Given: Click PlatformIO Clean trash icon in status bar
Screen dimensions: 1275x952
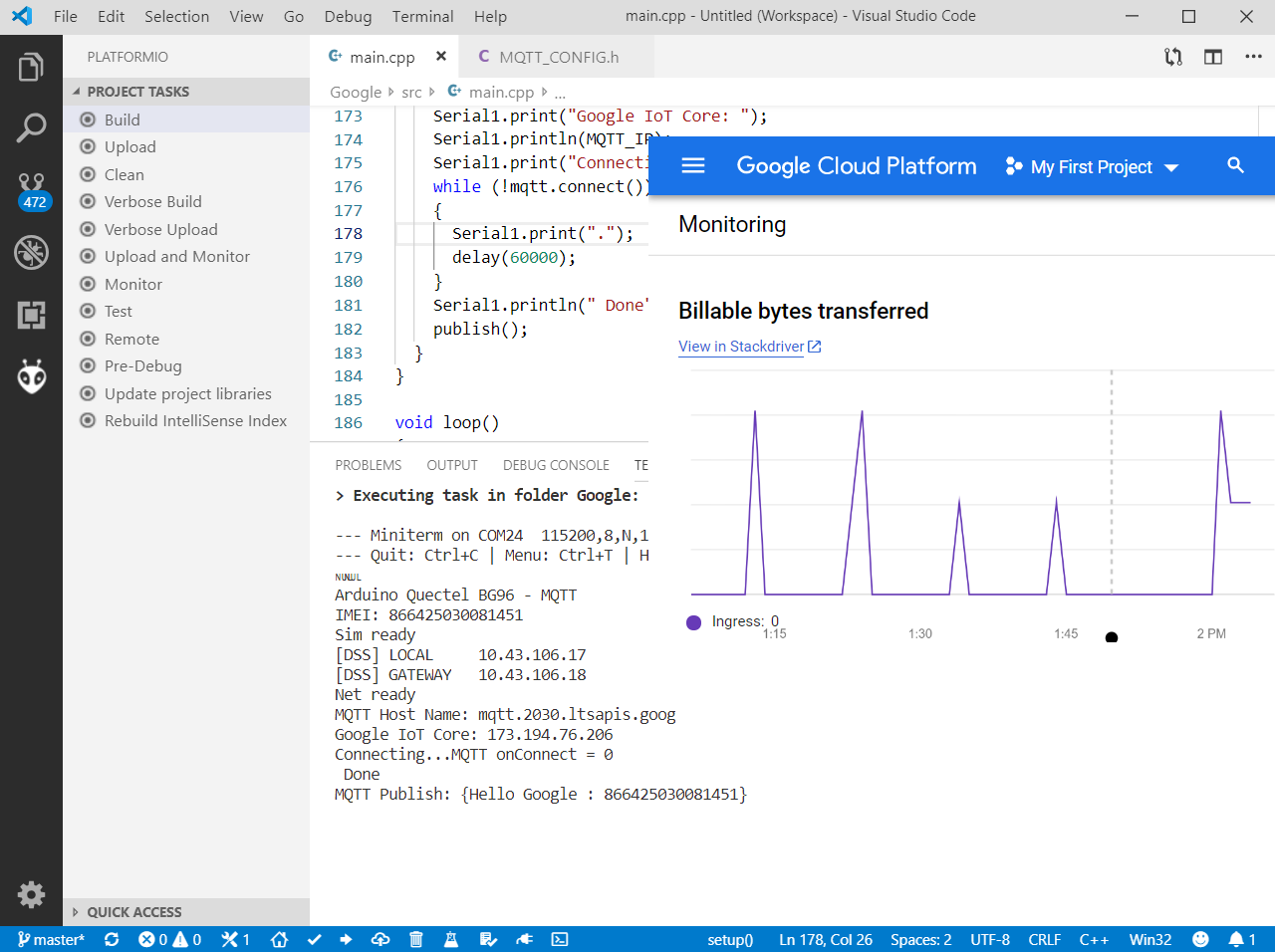Looking at the screenshot, I should click(416, 939).
